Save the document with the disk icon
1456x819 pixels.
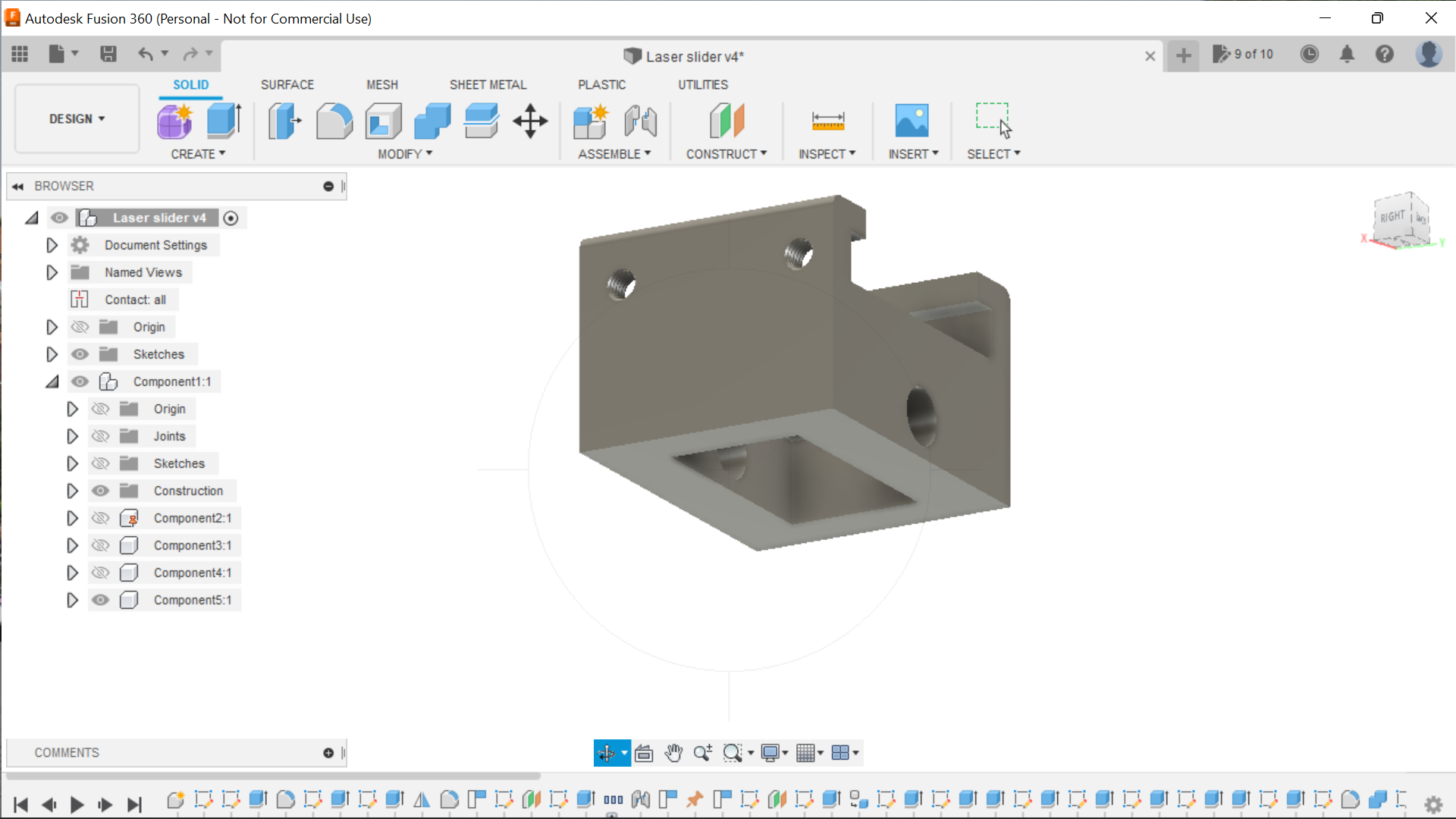(x=108, y=54)
